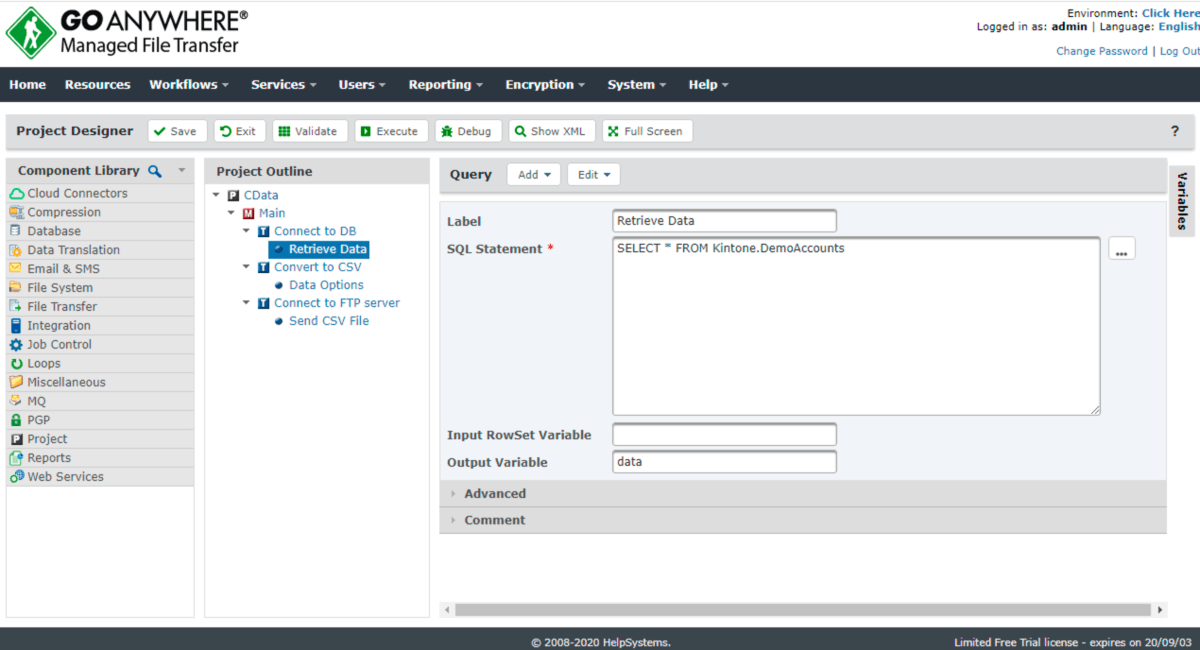Click the Label input field

pos(724,221)
